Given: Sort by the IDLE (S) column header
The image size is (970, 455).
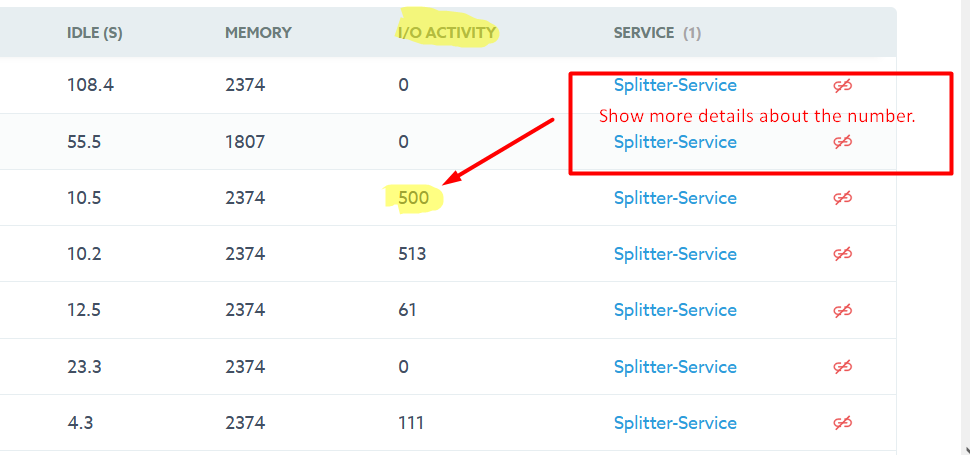Looking at the screenshot, I should click(x=94, y=33).
